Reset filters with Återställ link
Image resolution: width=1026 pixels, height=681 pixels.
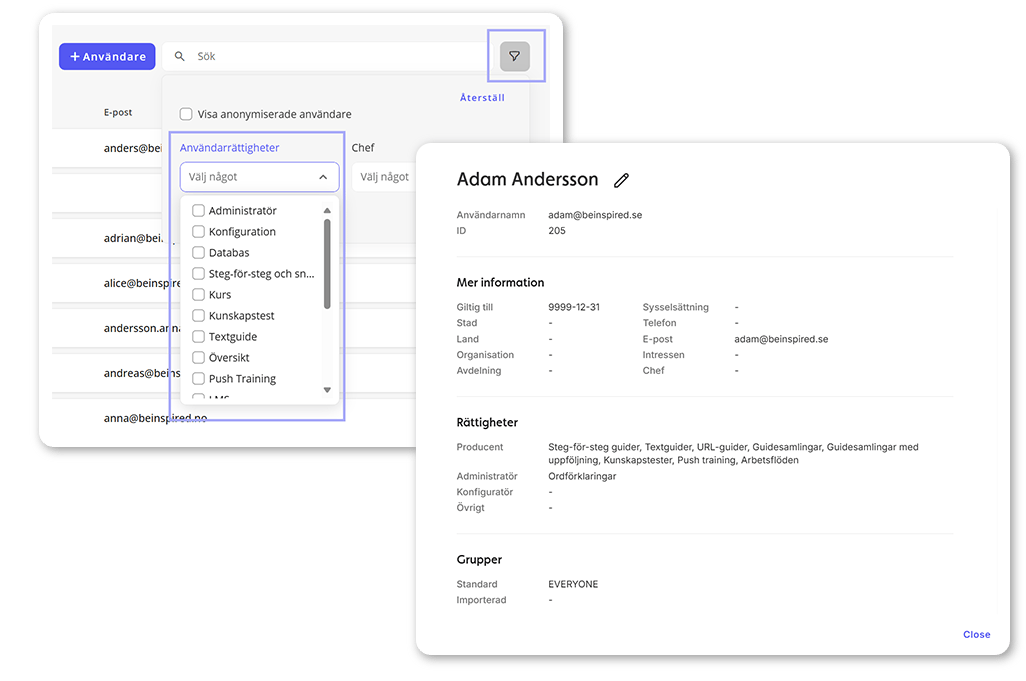coord(482,97)
